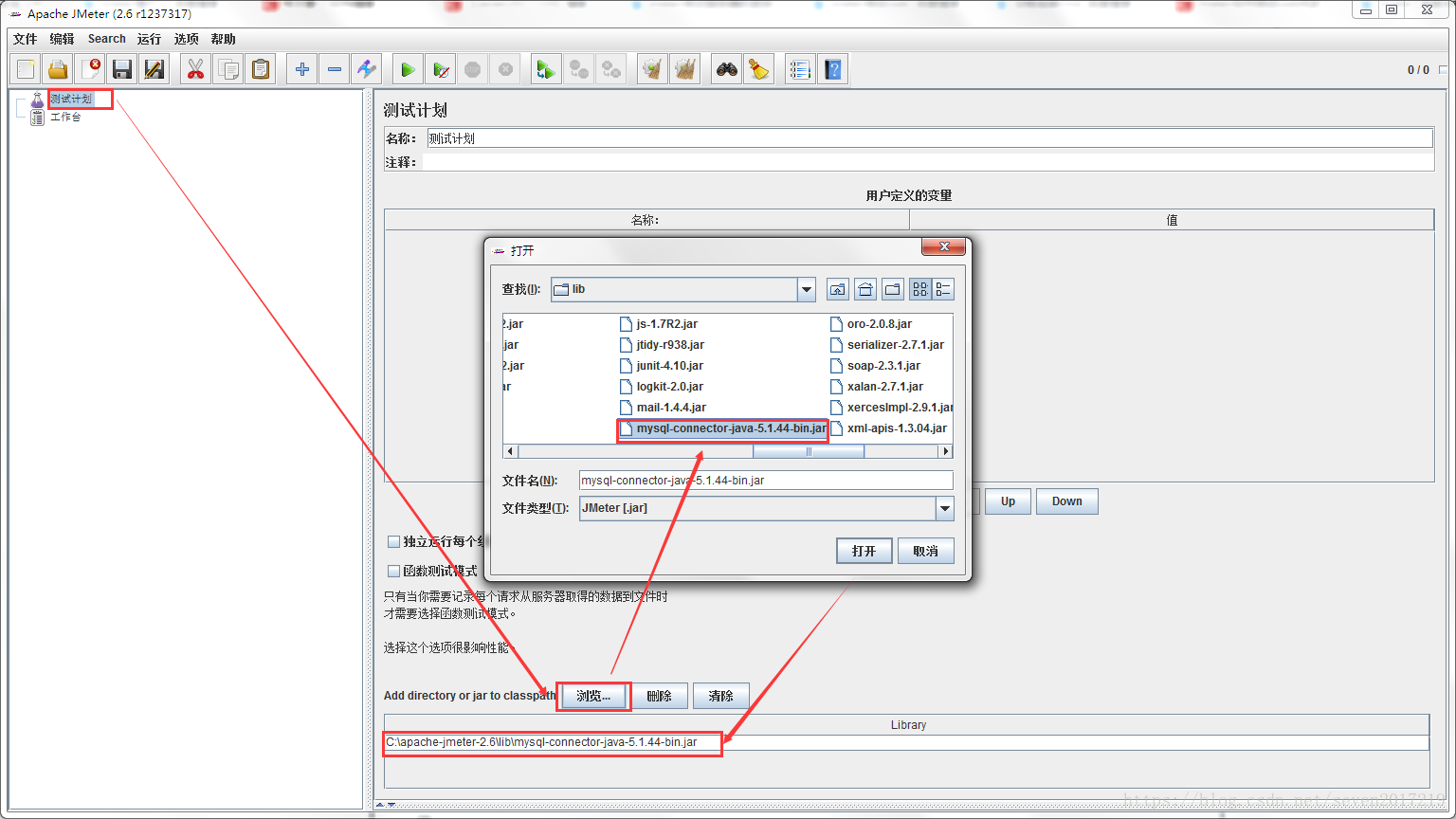Click the Up button below variables table

pos(1008,501)
